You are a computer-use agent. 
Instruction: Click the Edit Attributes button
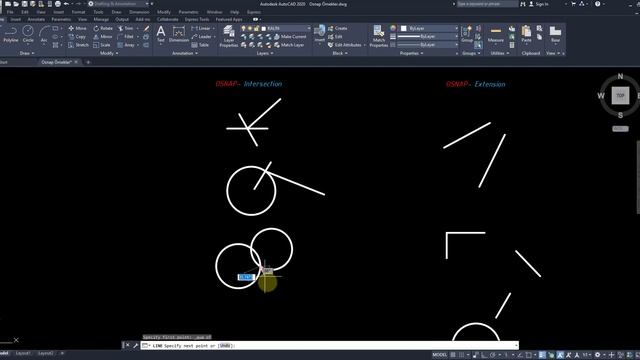[x=345, y=45]
